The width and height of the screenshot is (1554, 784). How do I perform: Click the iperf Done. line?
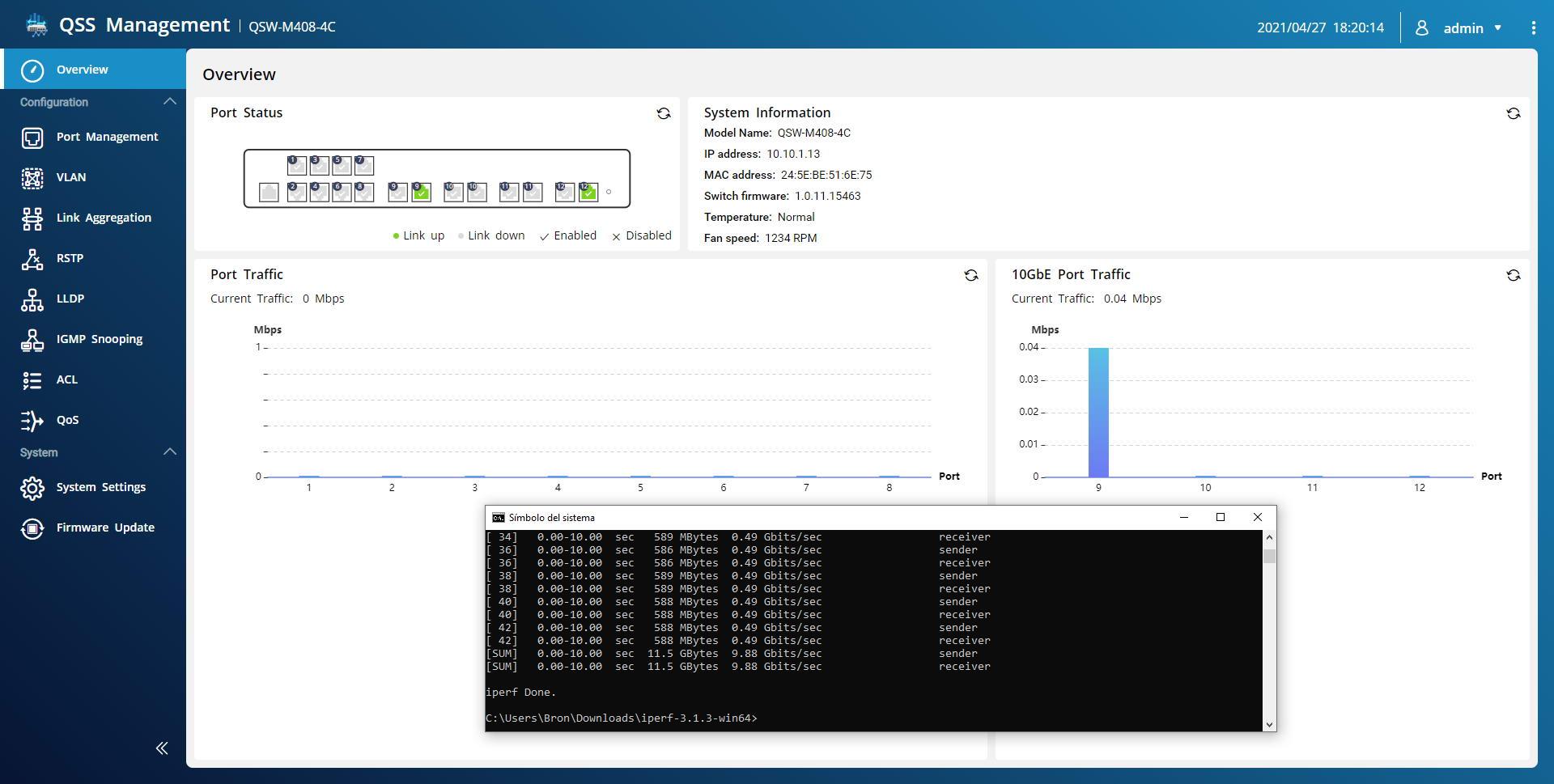[520, 693]
